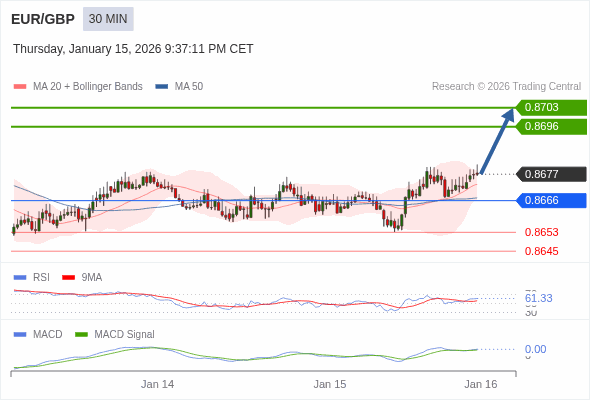Click the EUR/GBP pair title
The height and width of the screenshot is (400, 590).
(43, 19)
